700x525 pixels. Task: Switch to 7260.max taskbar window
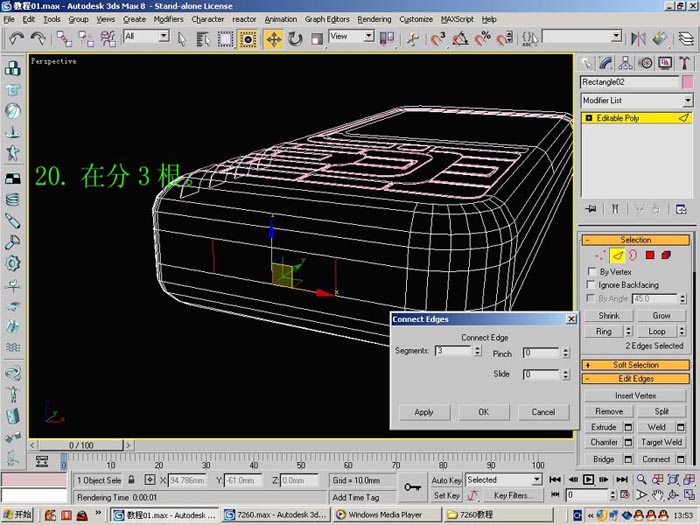[x=276, y=515]
